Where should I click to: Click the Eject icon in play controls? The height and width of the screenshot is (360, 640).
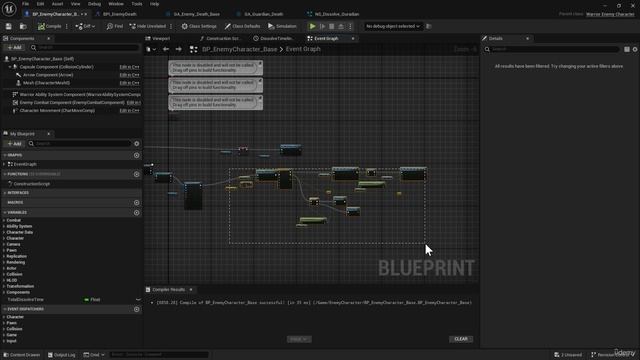coord(341,26)
